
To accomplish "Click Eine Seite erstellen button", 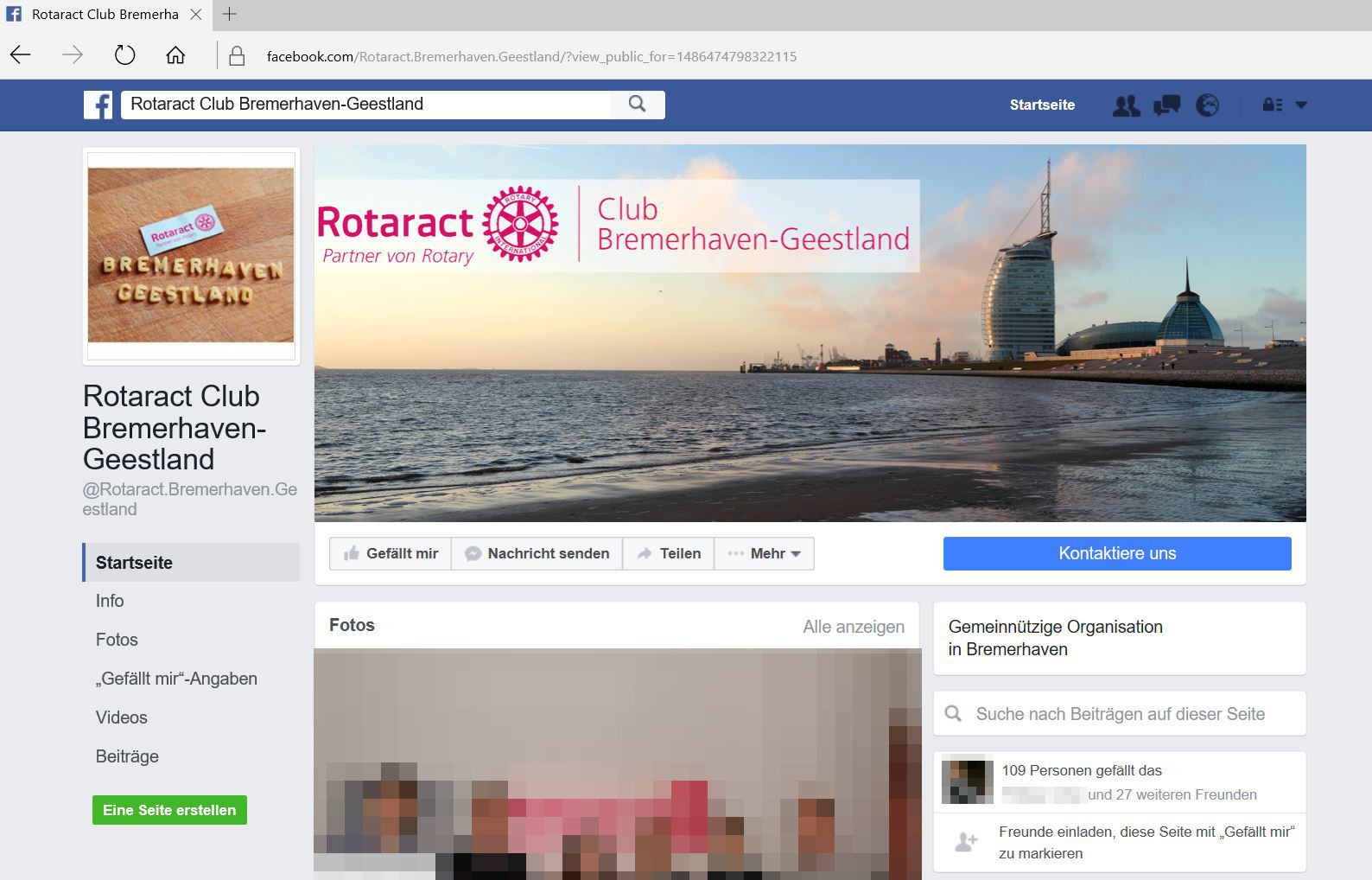I will click(169, 810).
